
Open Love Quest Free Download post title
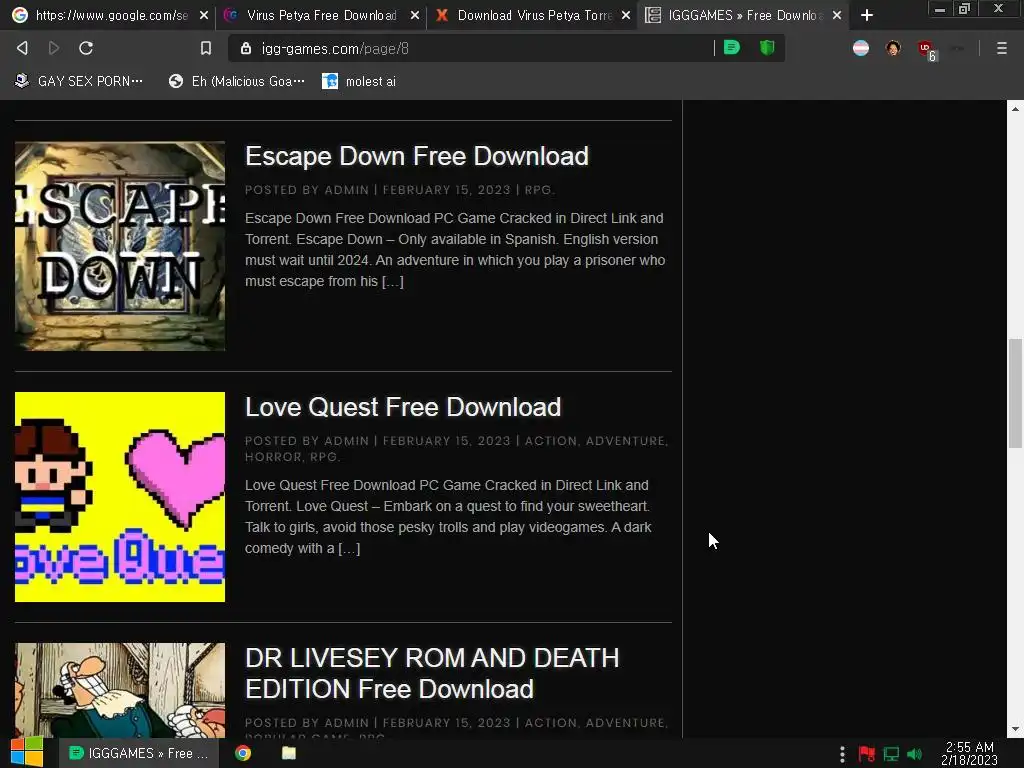click(403, 407)
